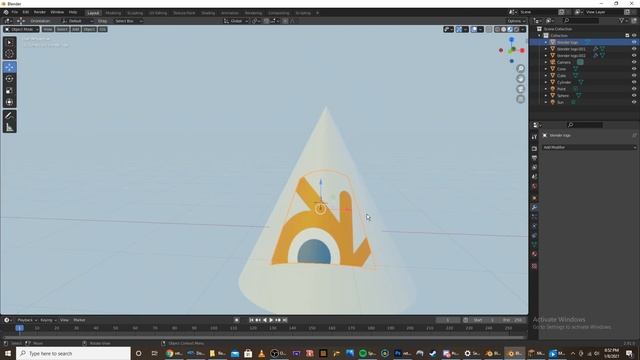Switch perspective/orthographic view icon

point(520,99)
